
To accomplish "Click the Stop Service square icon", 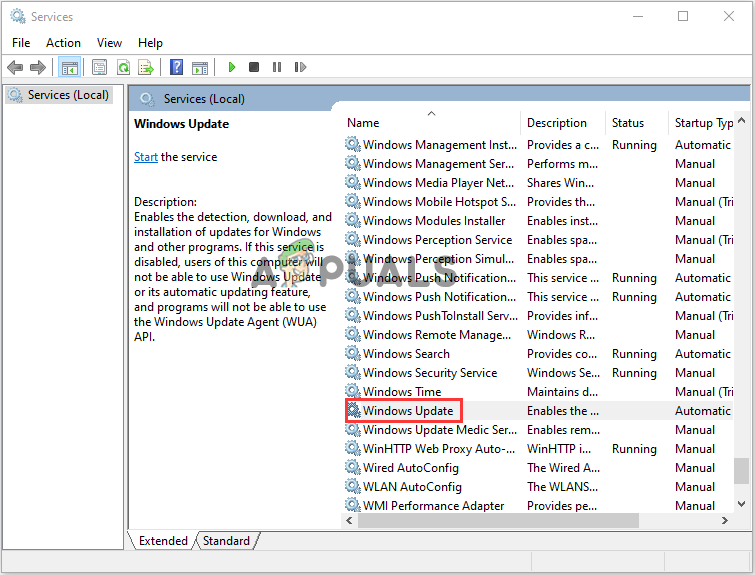I will click(254, 67).
